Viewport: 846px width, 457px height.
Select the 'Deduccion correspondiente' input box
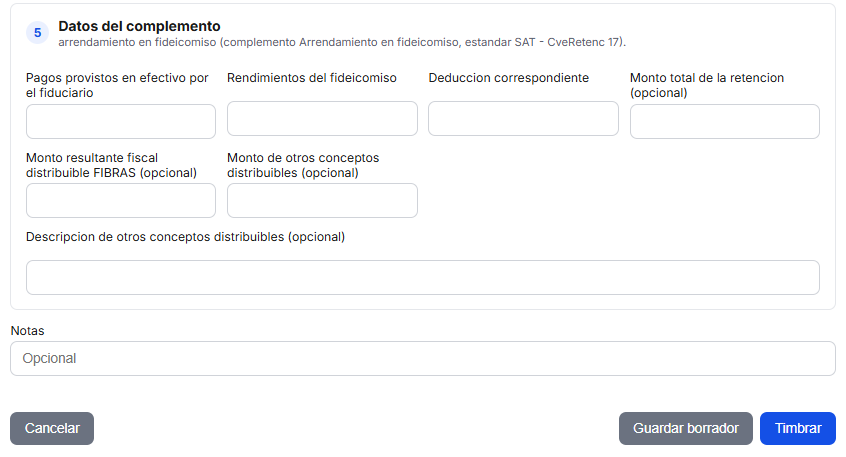[523, 119]
